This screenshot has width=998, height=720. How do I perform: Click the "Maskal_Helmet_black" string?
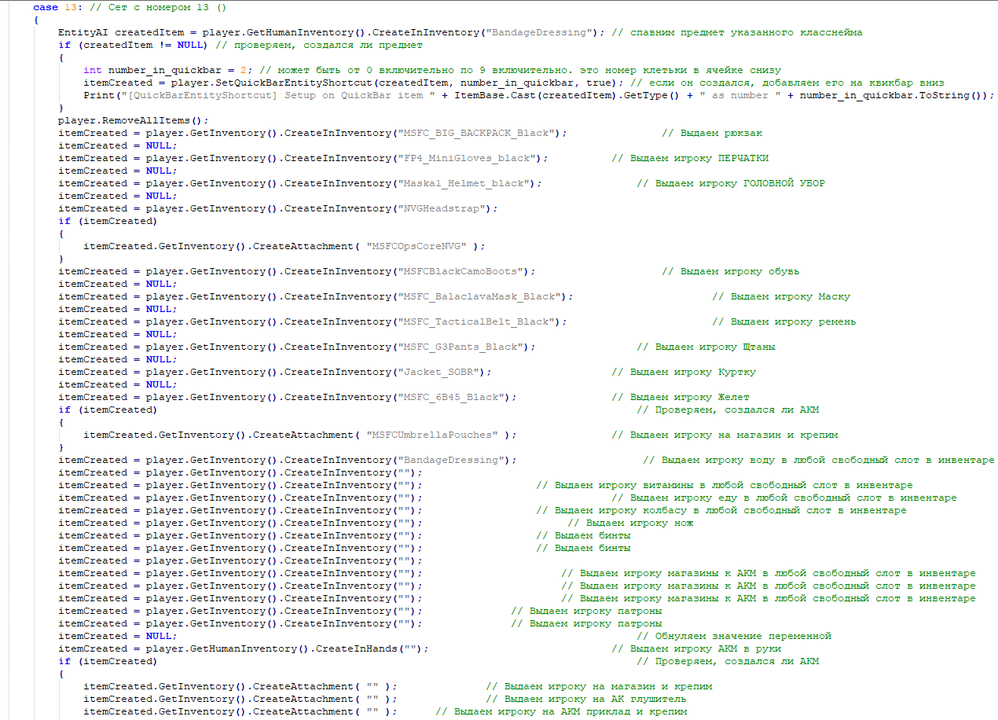[x=464, y=183]
